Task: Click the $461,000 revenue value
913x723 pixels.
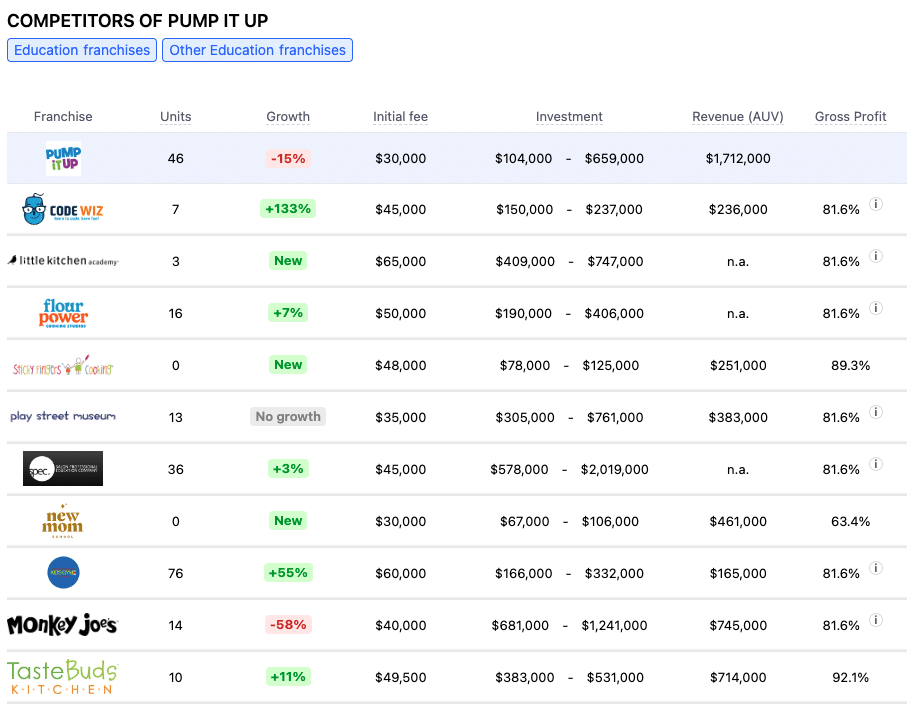Action: [738, 522]
